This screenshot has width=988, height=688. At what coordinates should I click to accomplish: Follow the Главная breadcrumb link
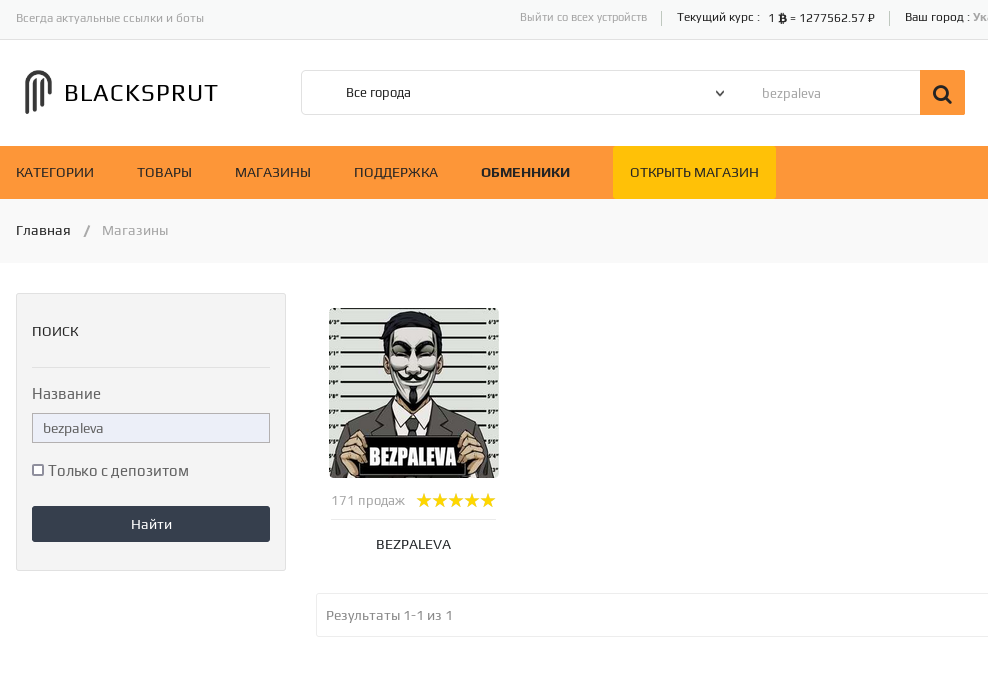point(43,231)
